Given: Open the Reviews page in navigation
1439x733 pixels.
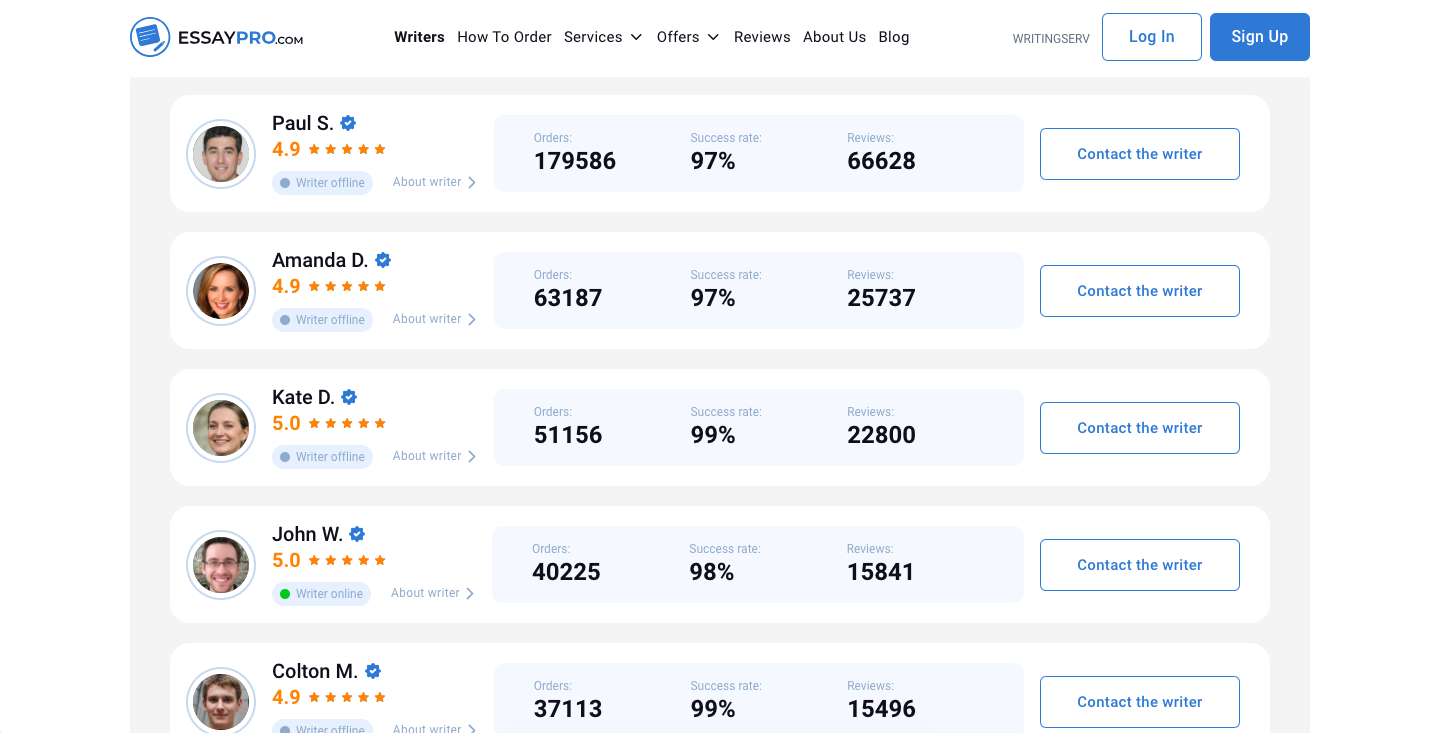Looking at the screenshot, I should coord(762,37).
